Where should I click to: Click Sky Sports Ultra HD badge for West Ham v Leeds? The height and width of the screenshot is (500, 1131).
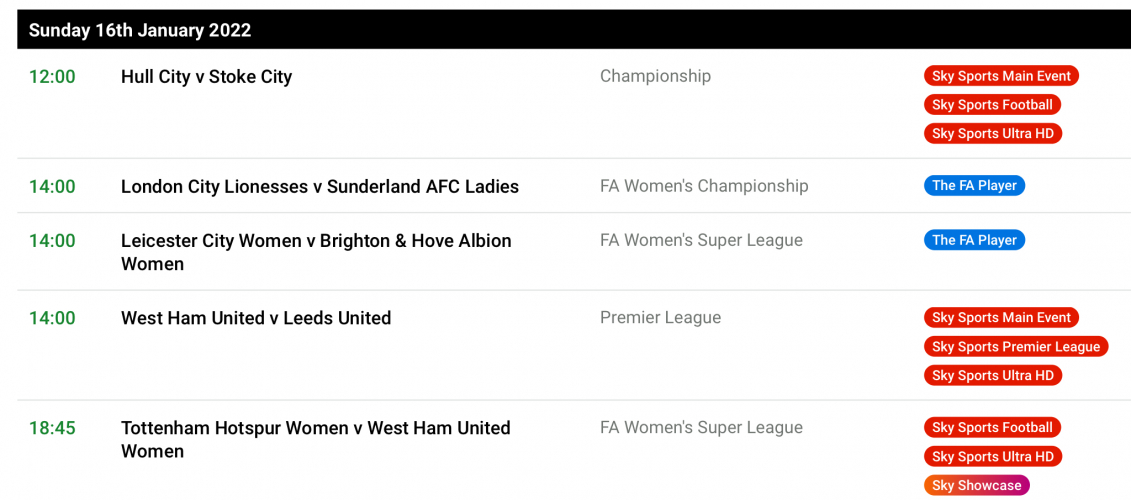point(992,376)
